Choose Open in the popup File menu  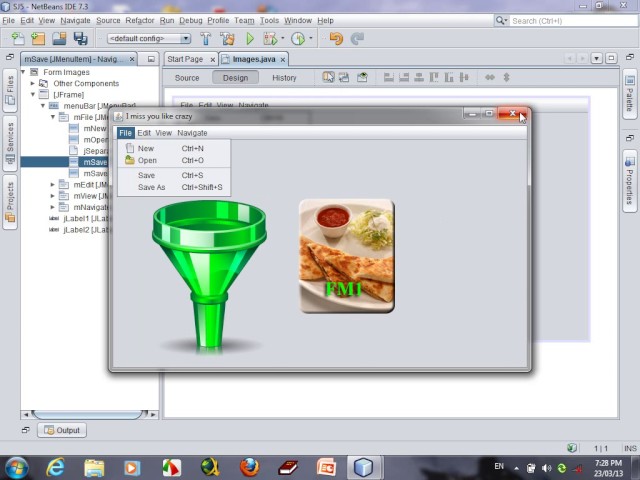(174, 160)
